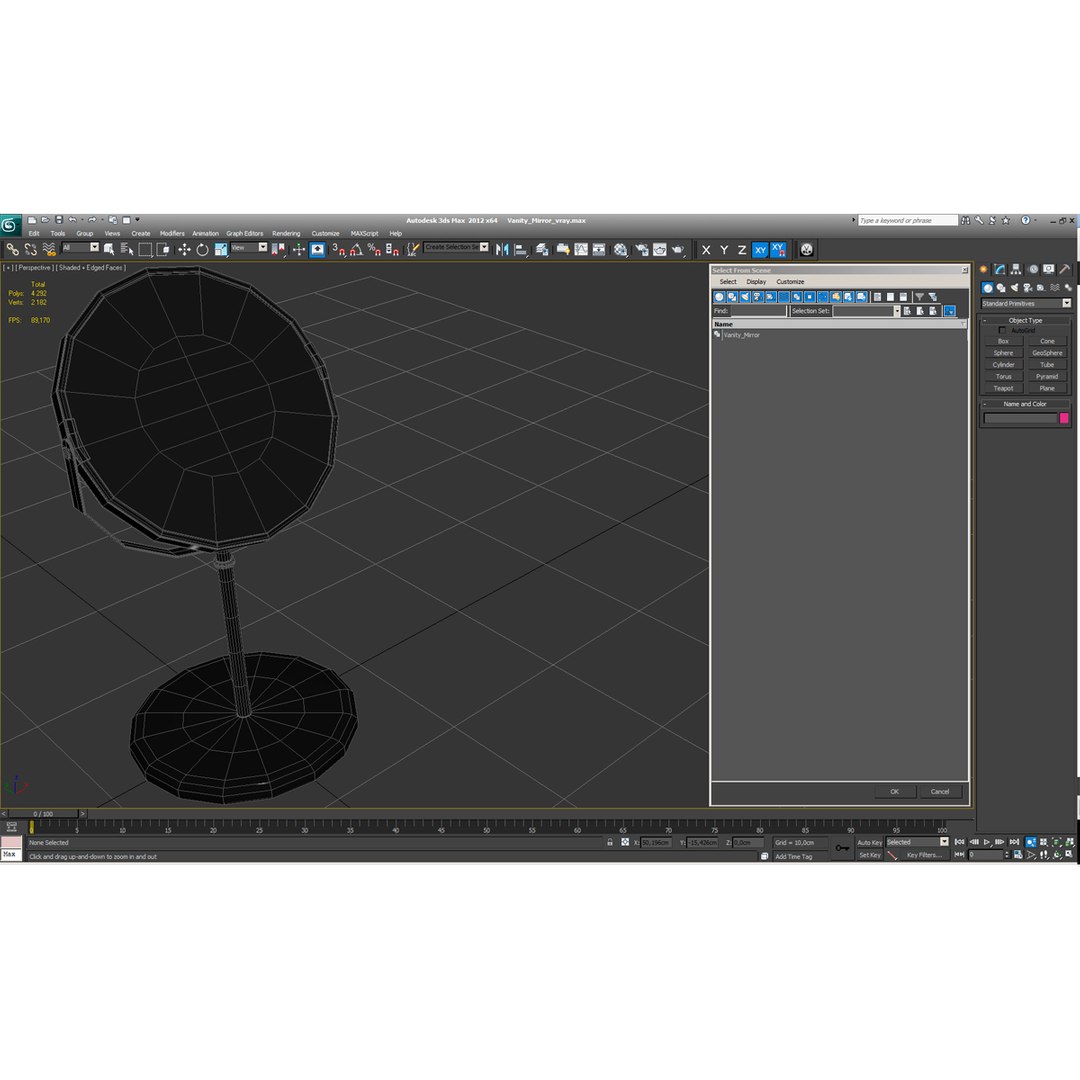The width and height of the screenshot is (1080, 1080).
Task: Open the Hierarchy command panel tab
Action: point(1015,269)
